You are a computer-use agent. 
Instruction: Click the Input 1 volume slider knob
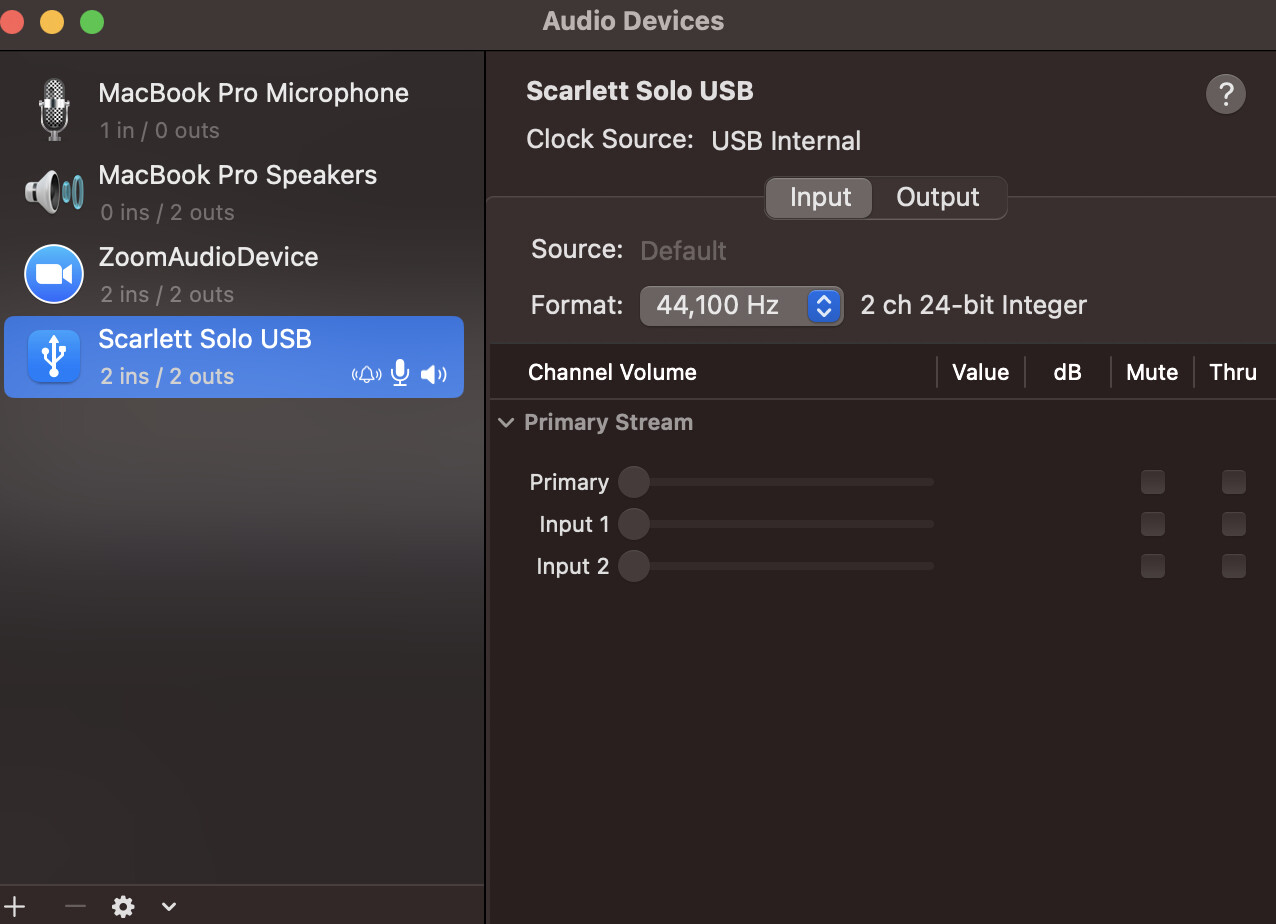pos(634,524)
